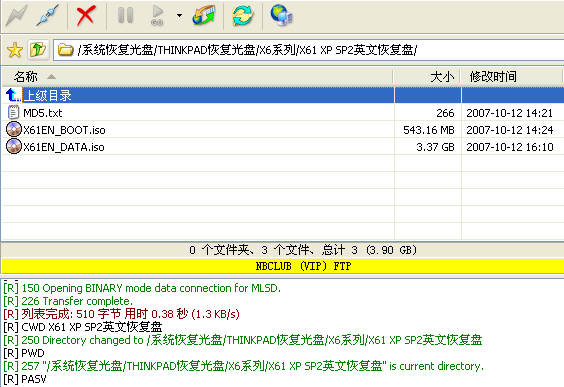
Task: Click the refresh directory icon
Action: [x=243, y=15]
